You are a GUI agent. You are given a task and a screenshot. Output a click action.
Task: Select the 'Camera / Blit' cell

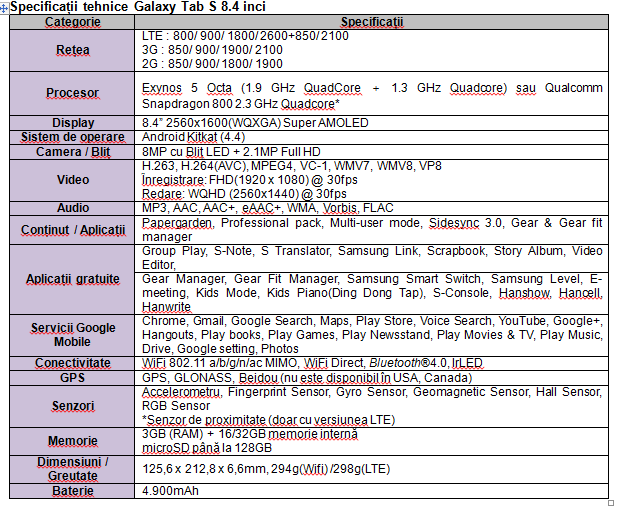pos(72,152)
